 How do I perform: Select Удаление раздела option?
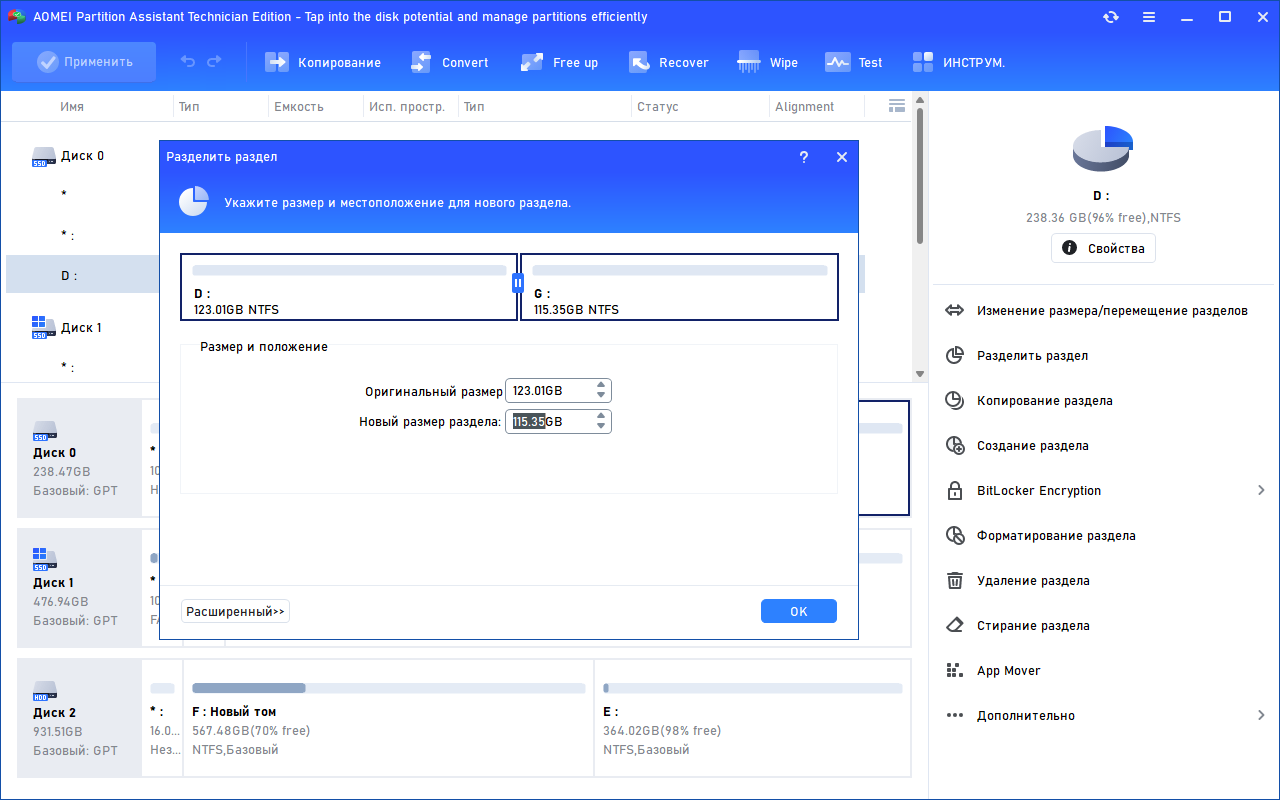click(1033, 581)
